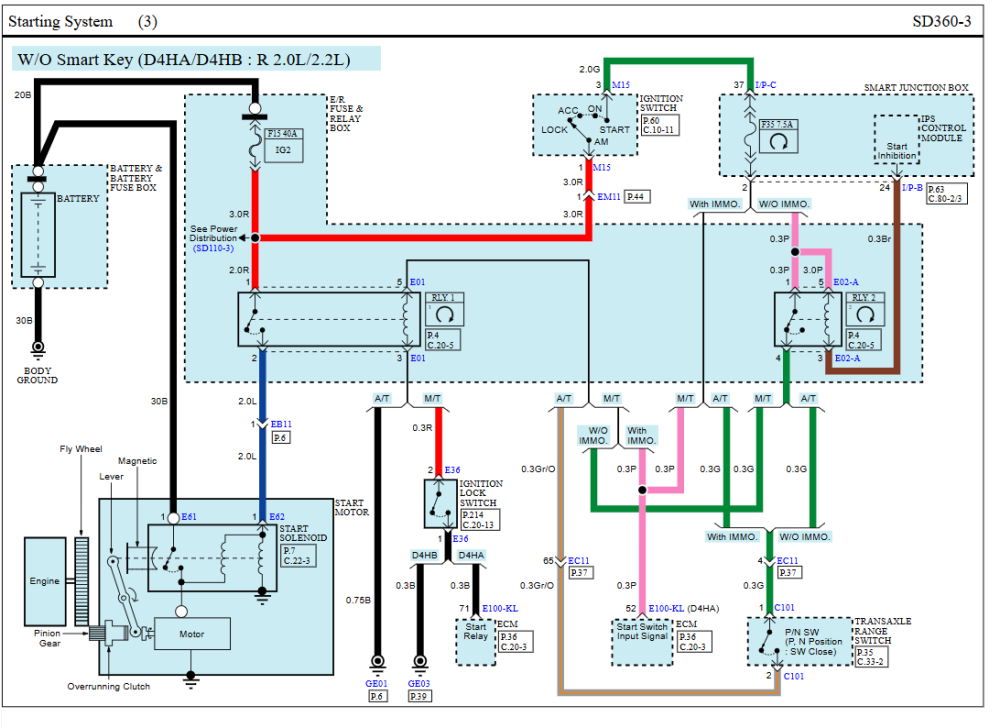Click the RLY 1 relay symbol icon

click(445, 314)
